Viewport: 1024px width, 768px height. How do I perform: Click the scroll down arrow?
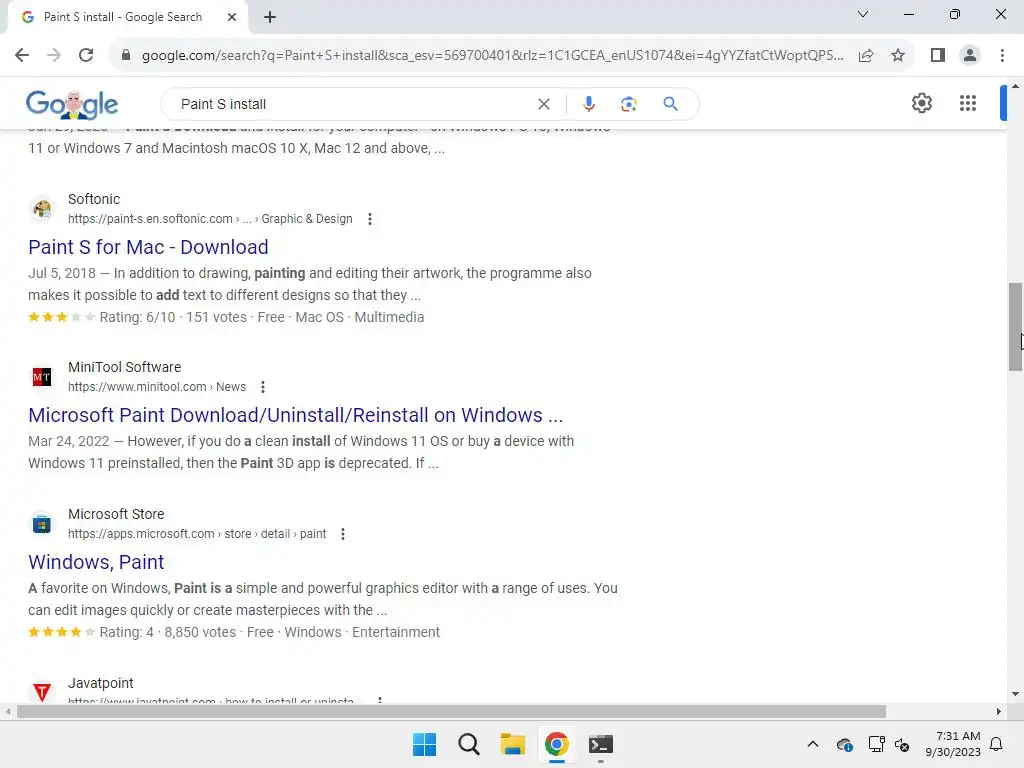[x=1015, y=694]
